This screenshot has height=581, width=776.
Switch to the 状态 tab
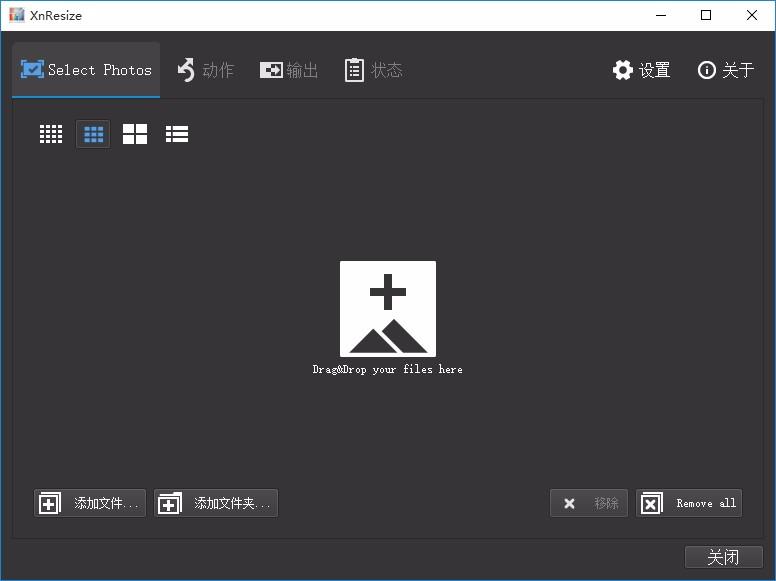click(373, 70)
